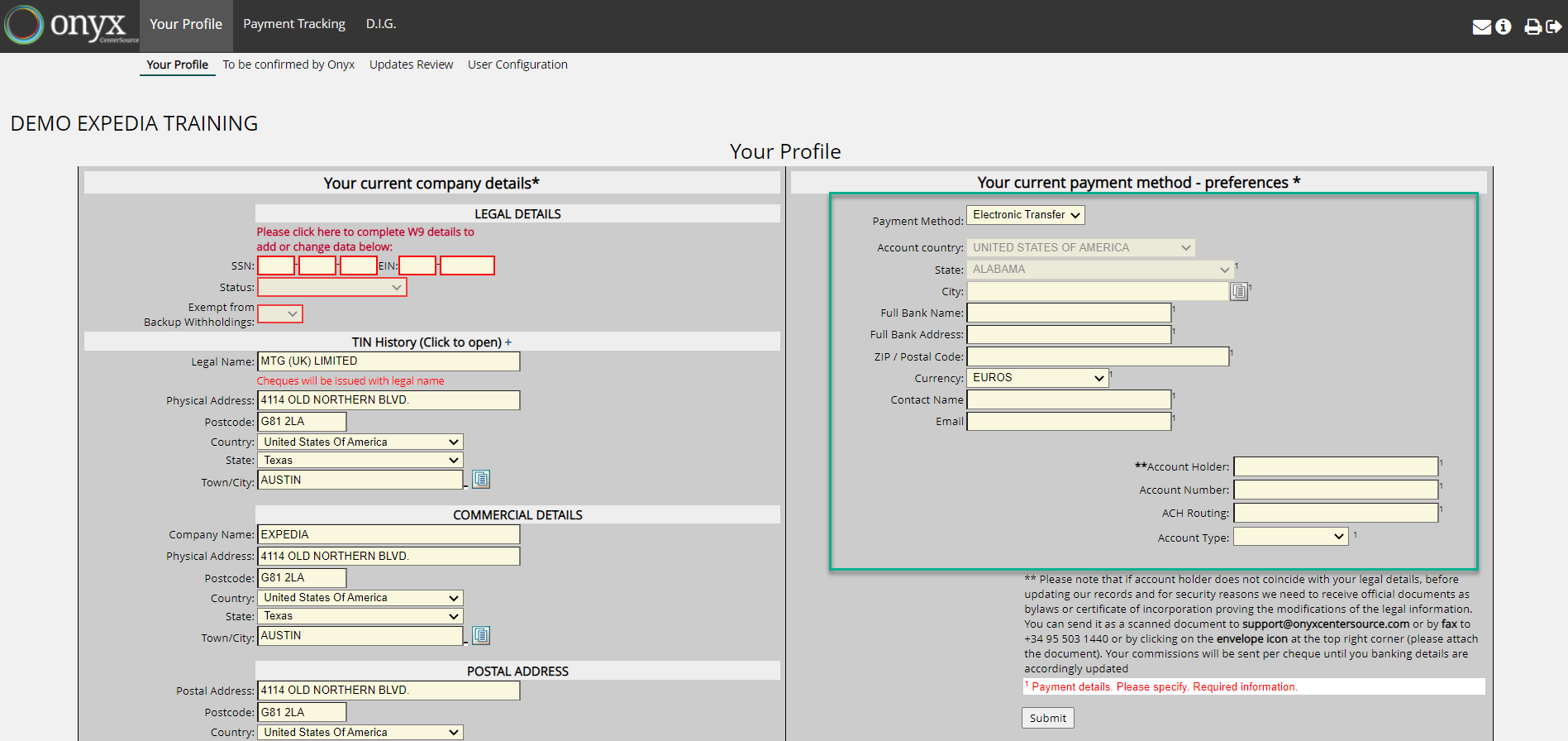Click legal details Postcode field
The image size is (1568, 741).
point(302,422)
